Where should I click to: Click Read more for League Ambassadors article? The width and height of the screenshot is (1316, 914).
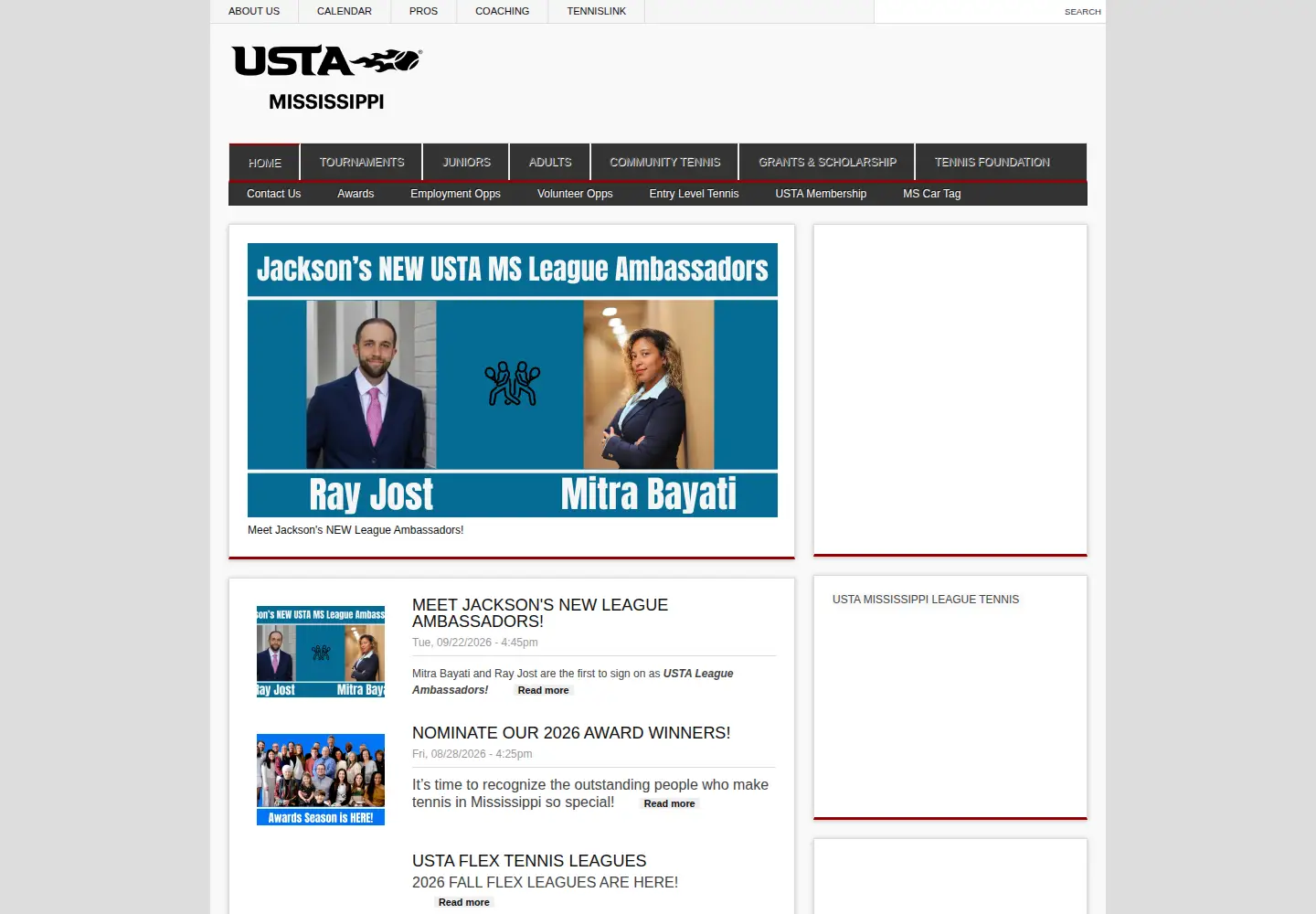[x=543, y=690]
